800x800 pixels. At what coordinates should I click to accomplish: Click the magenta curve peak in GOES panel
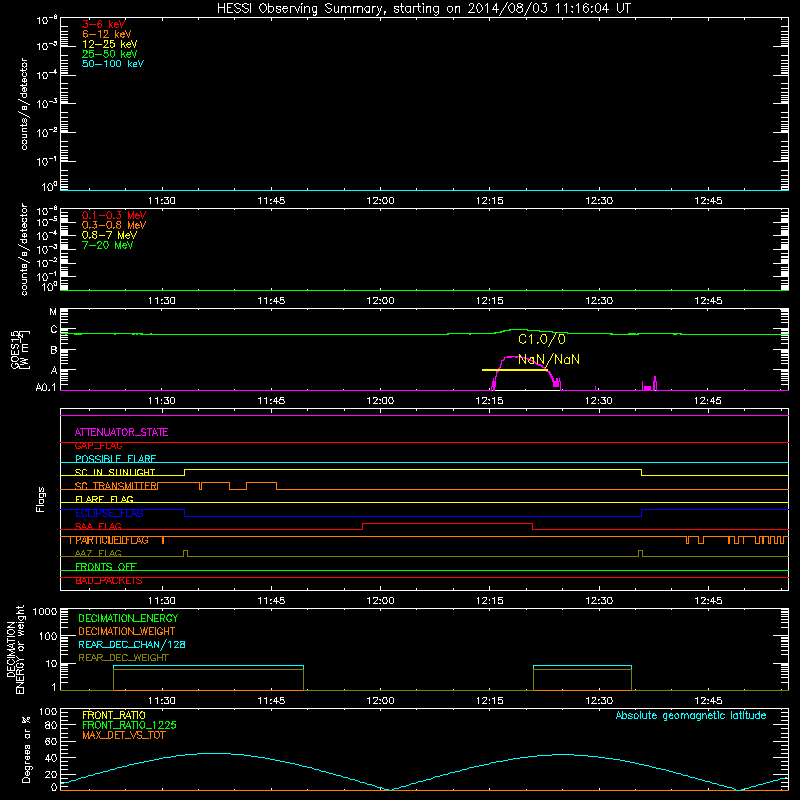(512, 357)
